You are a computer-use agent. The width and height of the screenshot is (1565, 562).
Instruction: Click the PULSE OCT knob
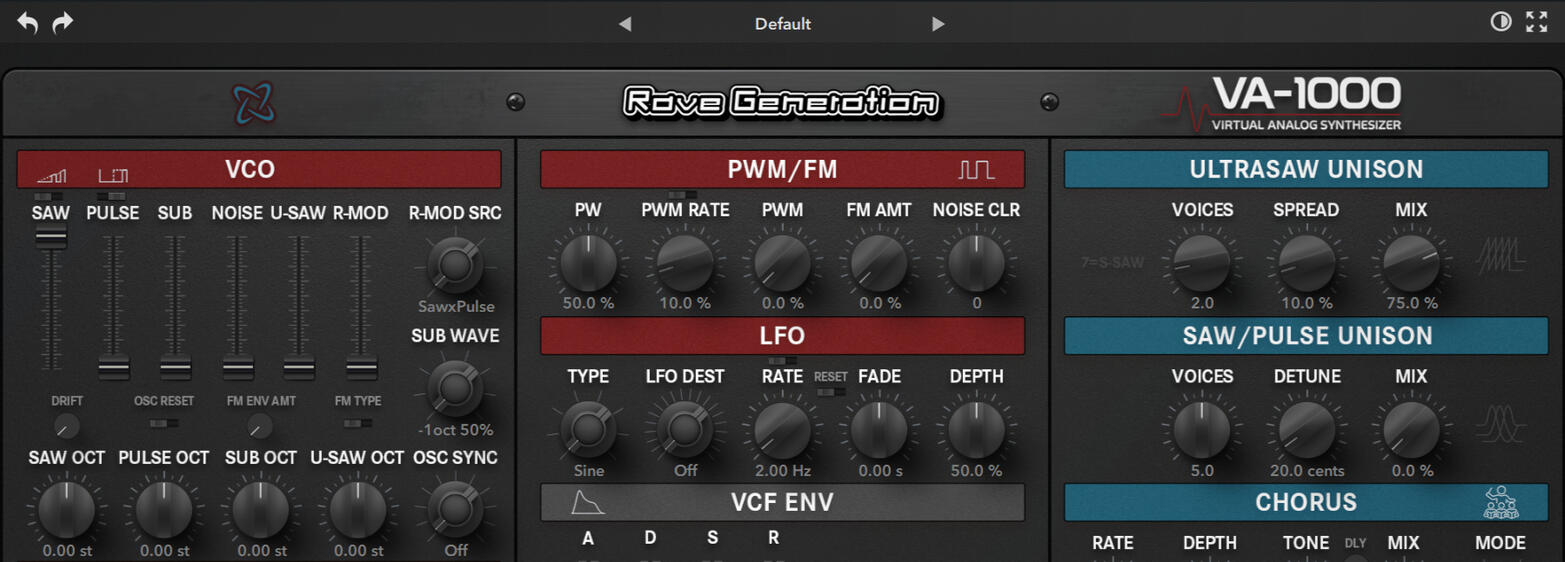(x=164, y=510)
